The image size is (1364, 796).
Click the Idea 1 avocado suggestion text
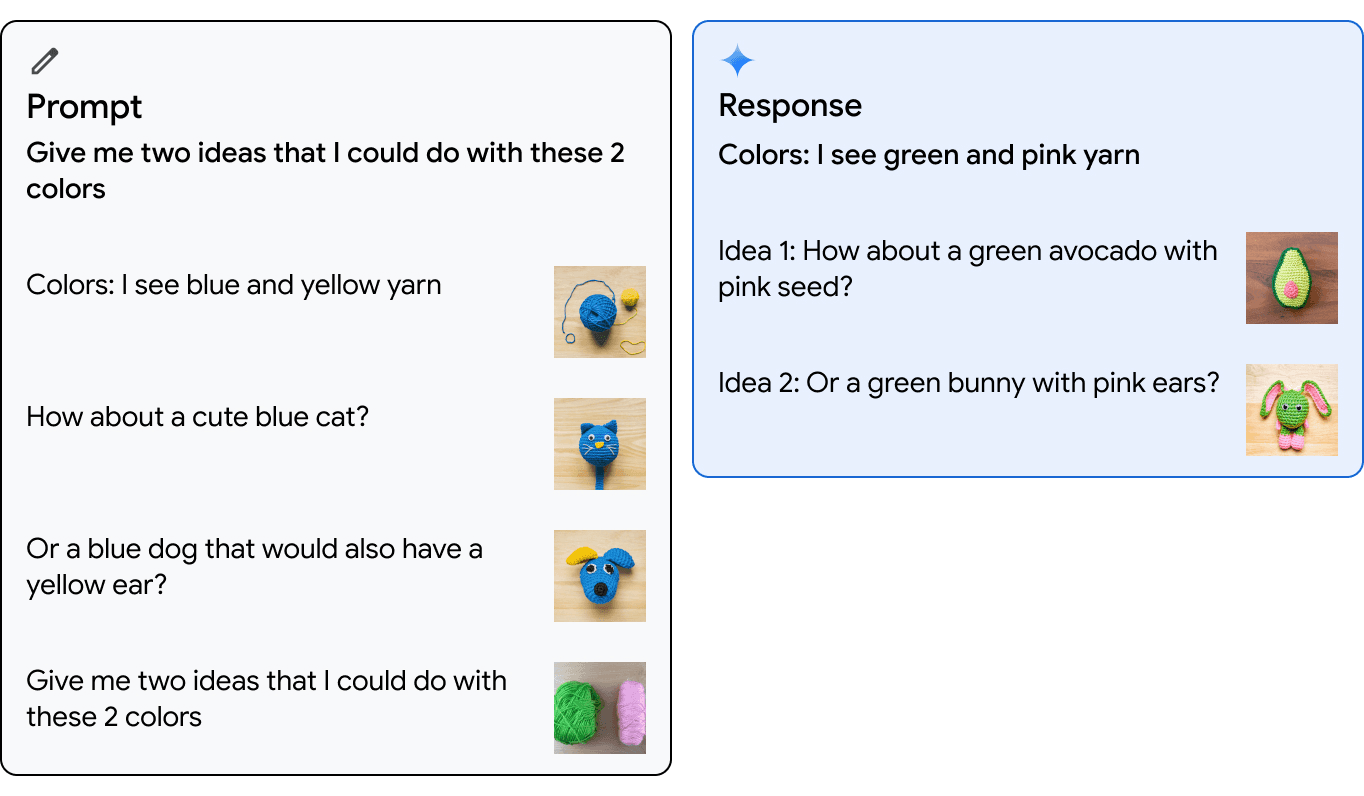[x=967, y=268]
